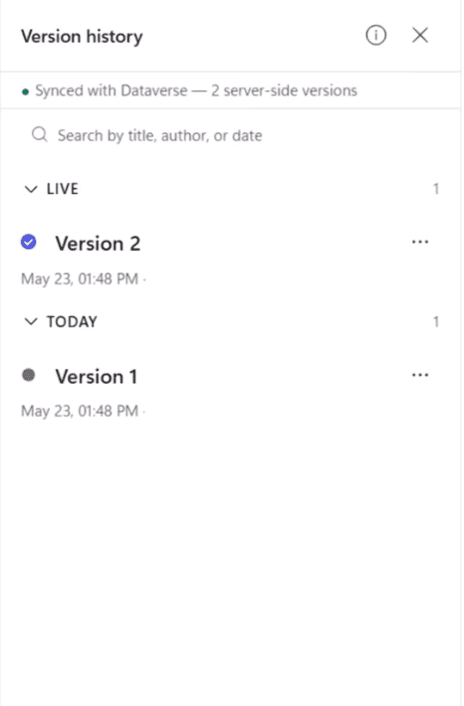Image resolution: width=464 pixels, height=706 pixels.
Task: Click the magnifying glass search icon
Action: (x=40, y=134)
